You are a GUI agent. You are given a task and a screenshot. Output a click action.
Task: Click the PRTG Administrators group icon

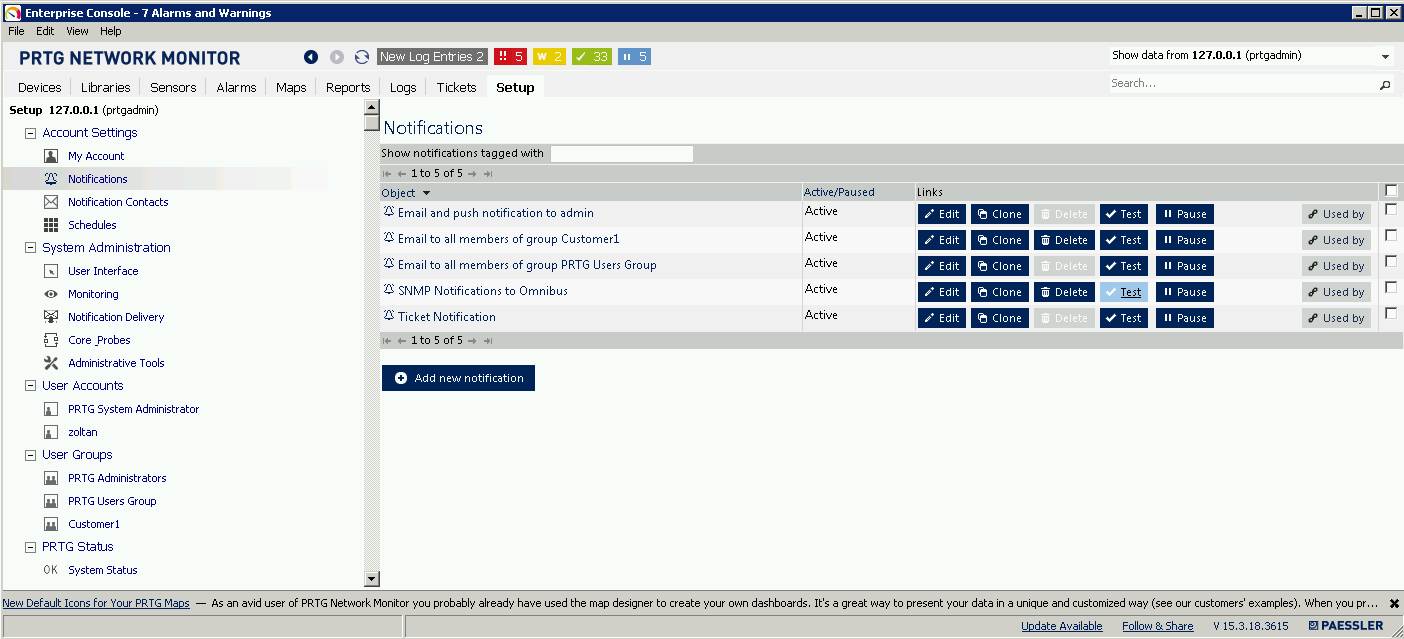(x=51, y=478)
